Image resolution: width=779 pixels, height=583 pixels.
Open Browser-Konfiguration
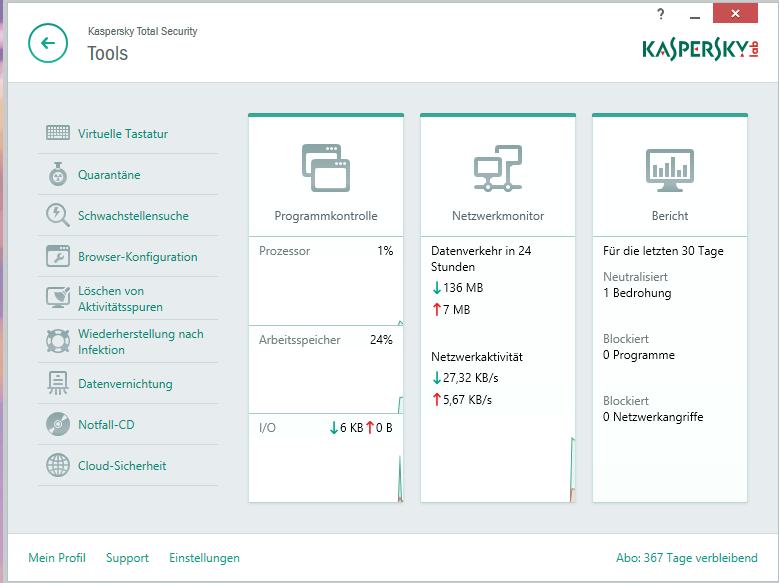tap(138, 257)
